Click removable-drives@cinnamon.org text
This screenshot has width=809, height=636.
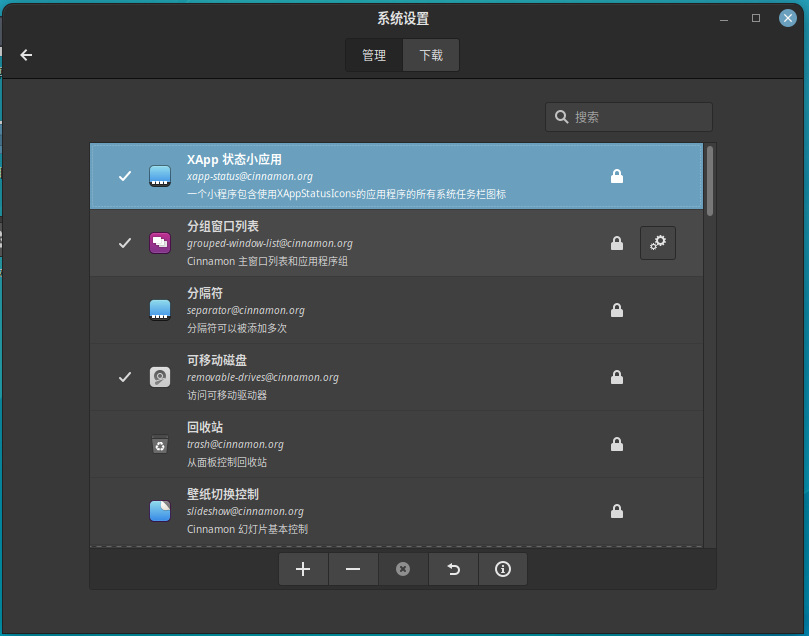(x=263, y=378)
